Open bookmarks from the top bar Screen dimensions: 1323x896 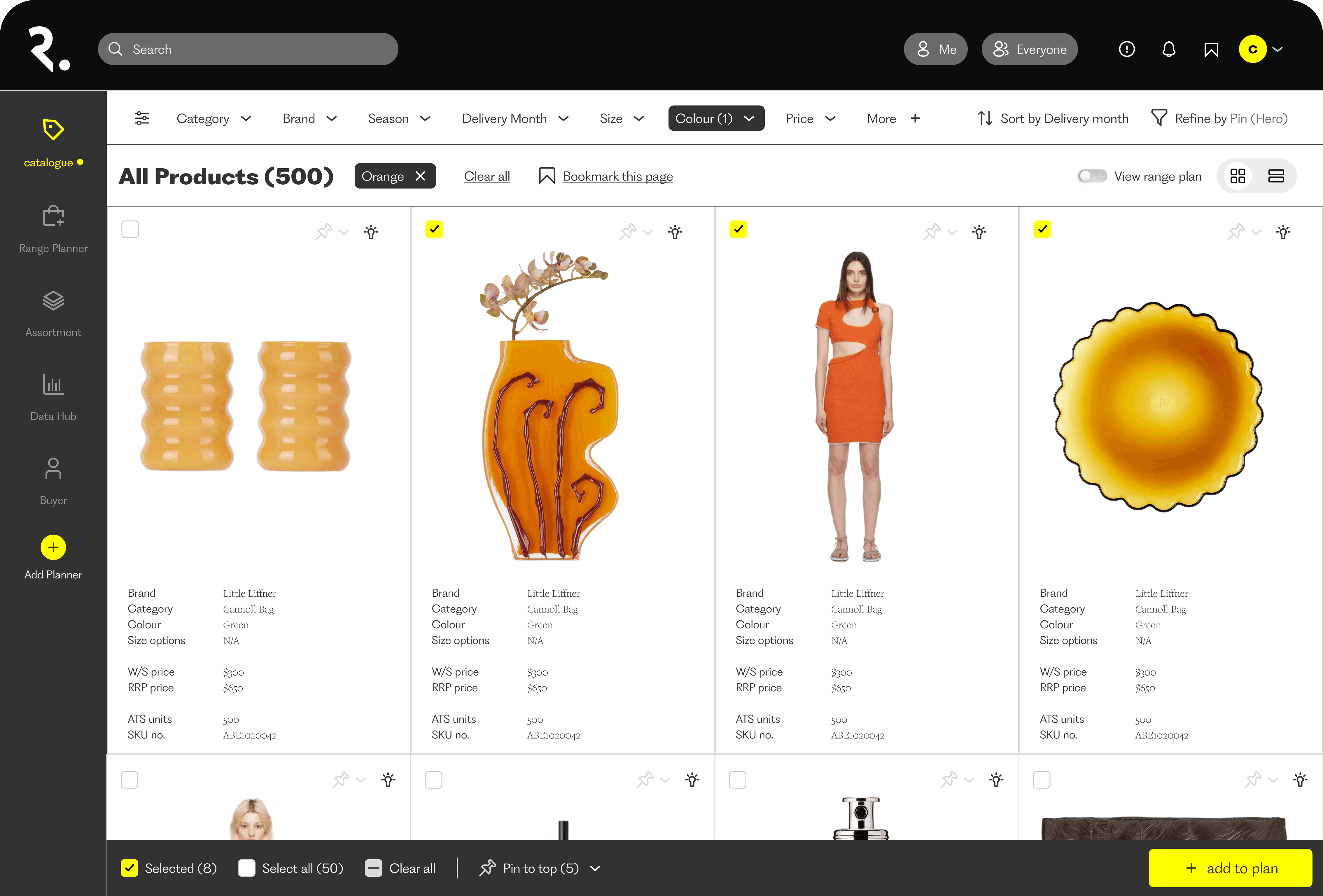(x=1211, y=50)
